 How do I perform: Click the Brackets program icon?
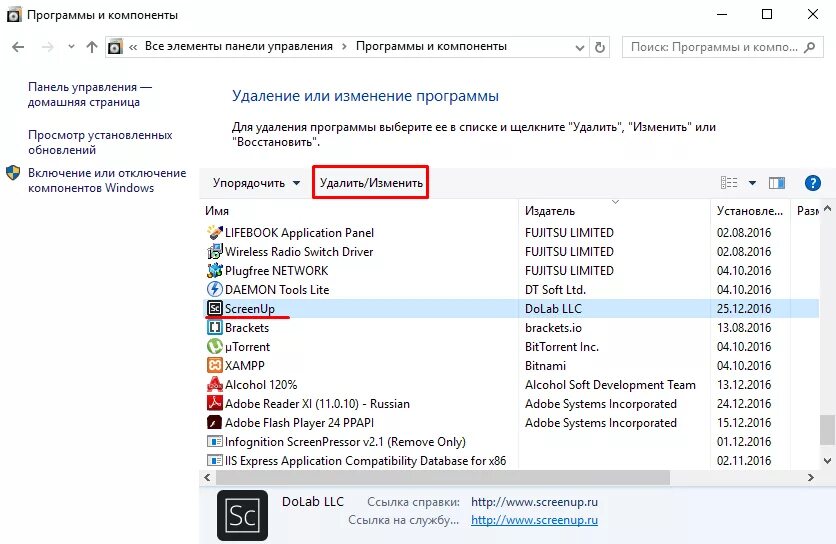point(214,327)
